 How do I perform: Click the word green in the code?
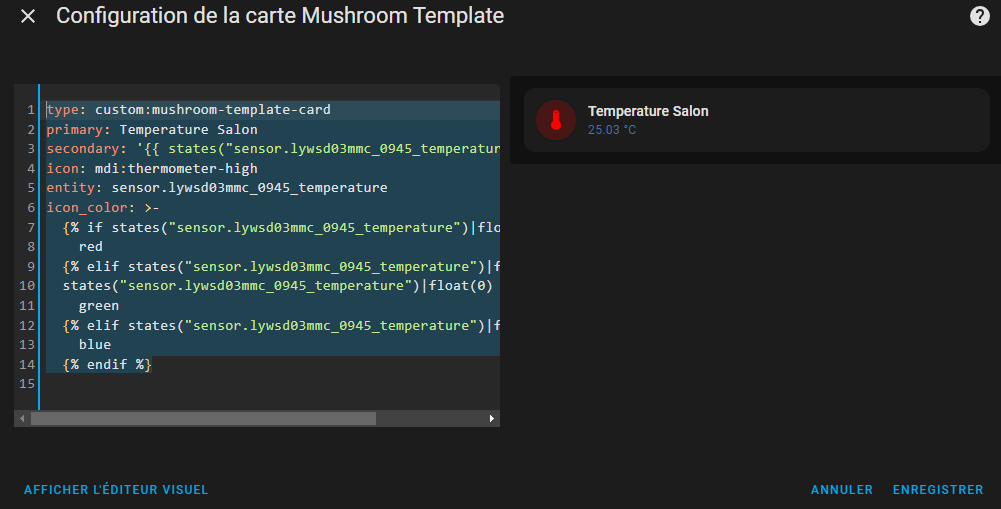99,306
